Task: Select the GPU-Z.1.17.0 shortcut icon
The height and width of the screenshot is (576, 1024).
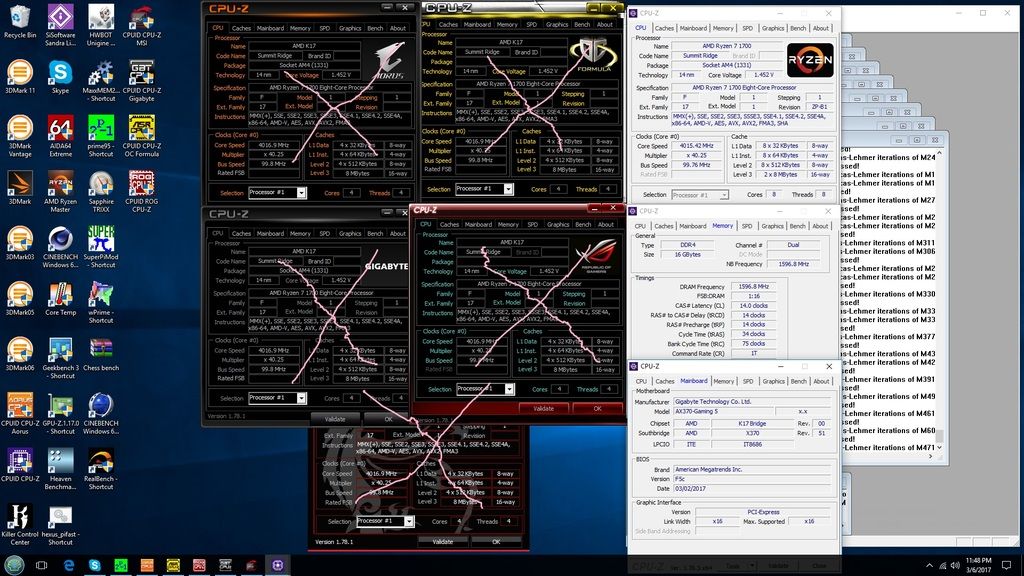Action: 60,414
